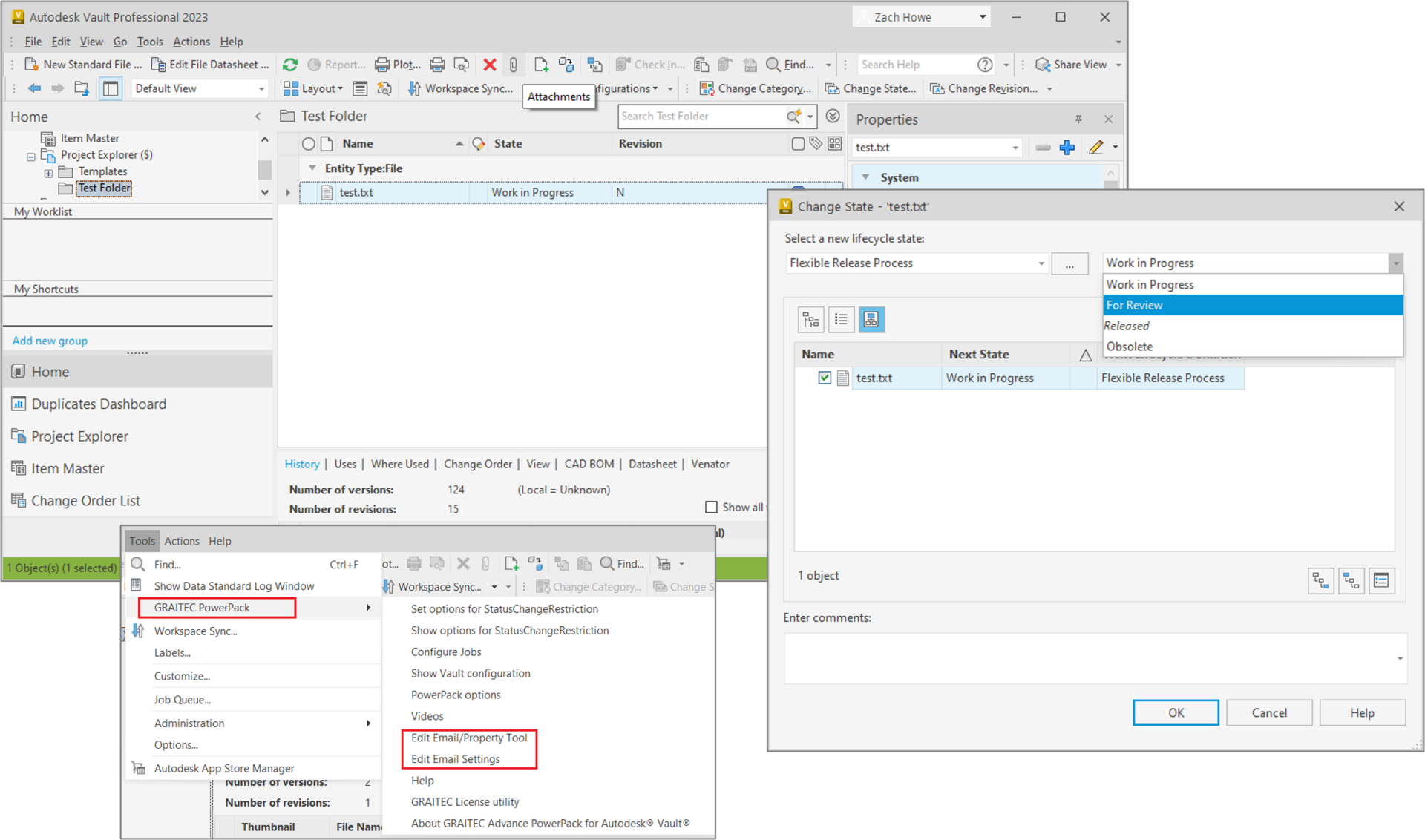
Task: Click New Standard File in the toolbar
Action: coord(83,65)
